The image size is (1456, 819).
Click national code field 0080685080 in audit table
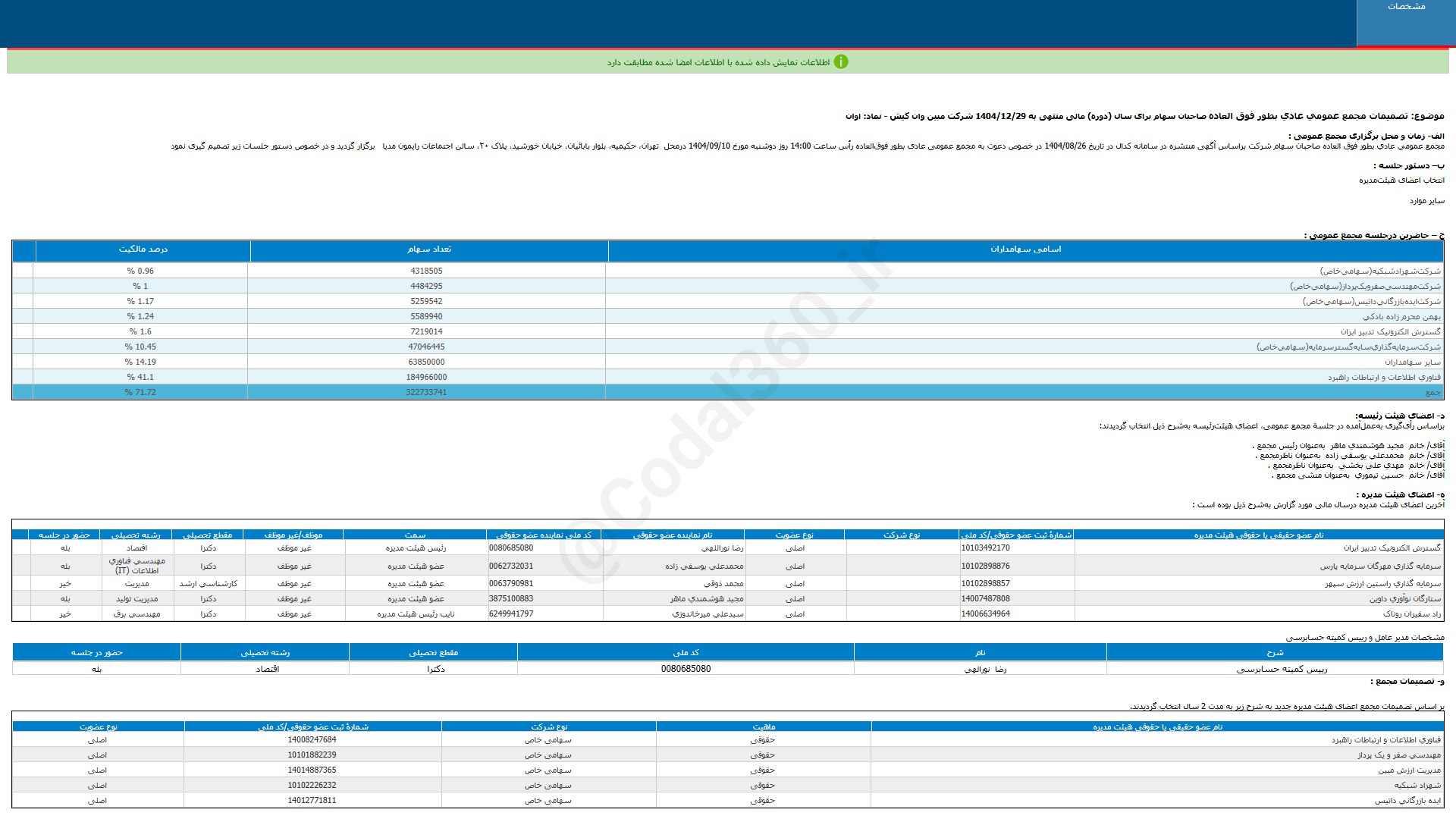pyautogui.click(x=686, y=669)
